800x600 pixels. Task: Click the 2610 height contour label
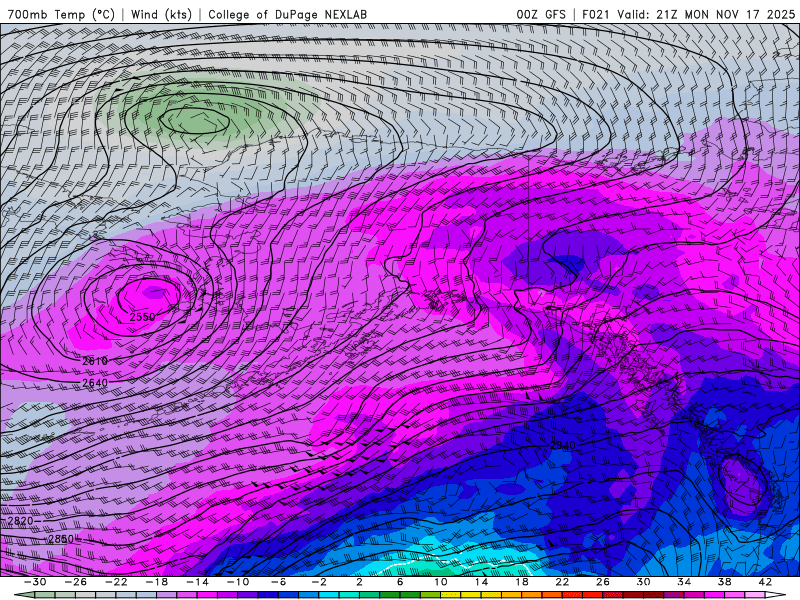95,361
